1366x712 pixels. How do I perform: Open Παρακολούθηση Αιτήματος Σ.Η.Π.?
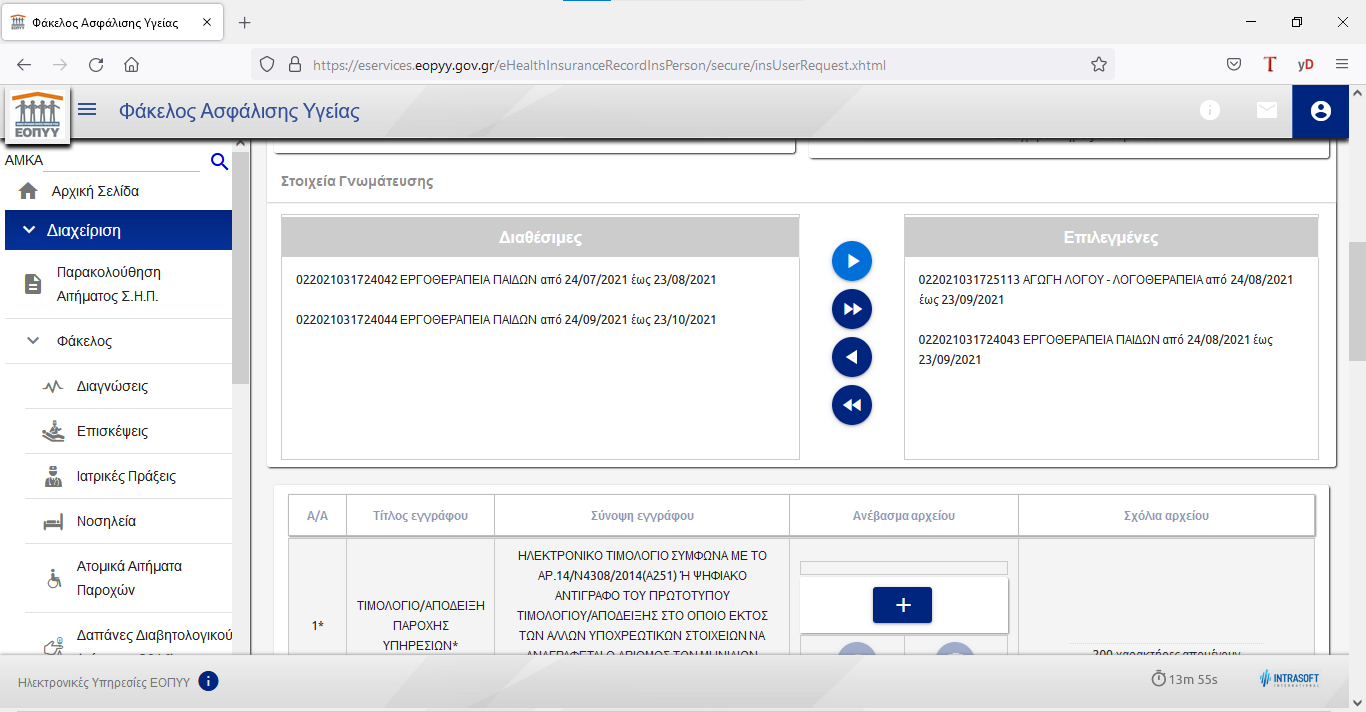coord(108,284)
